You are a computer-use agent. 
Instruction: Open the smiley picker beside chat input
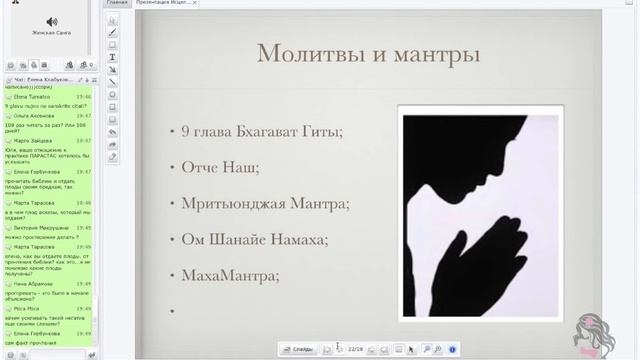[11, 356]
